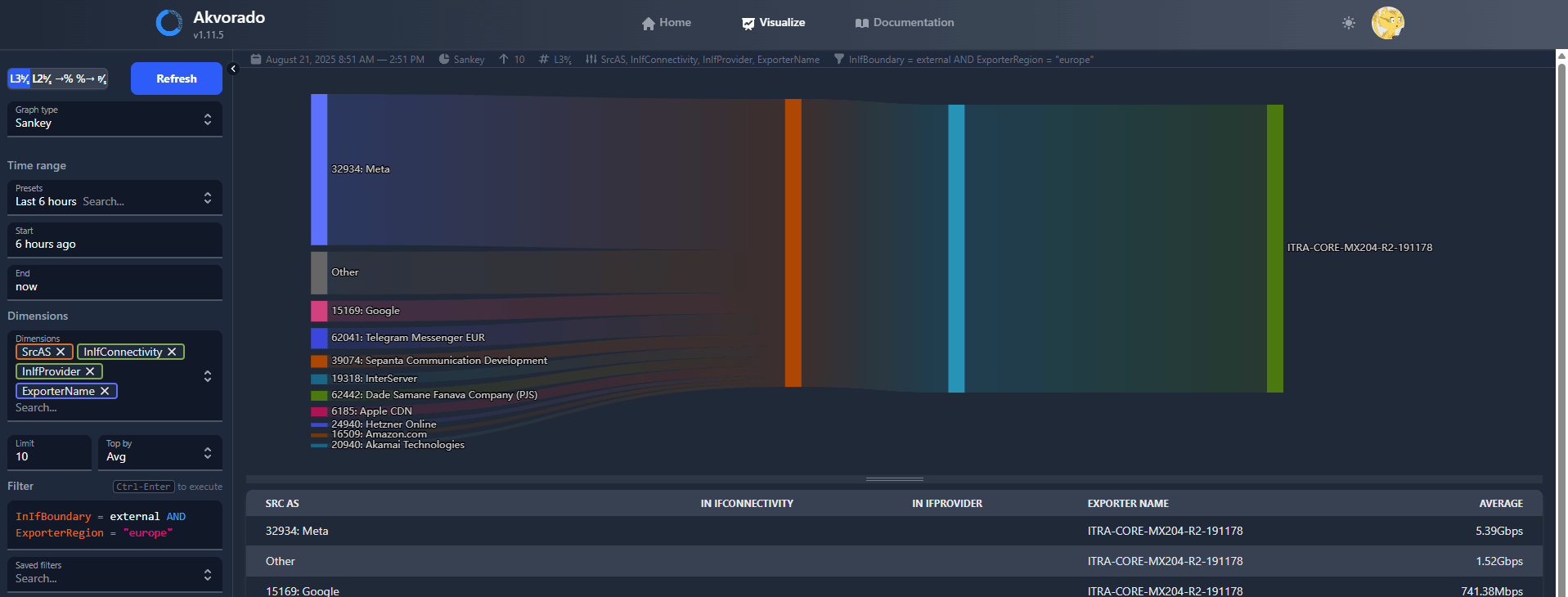Open the user avatar profile picture
This screenshot has height=597, width=1568.
1387,23
